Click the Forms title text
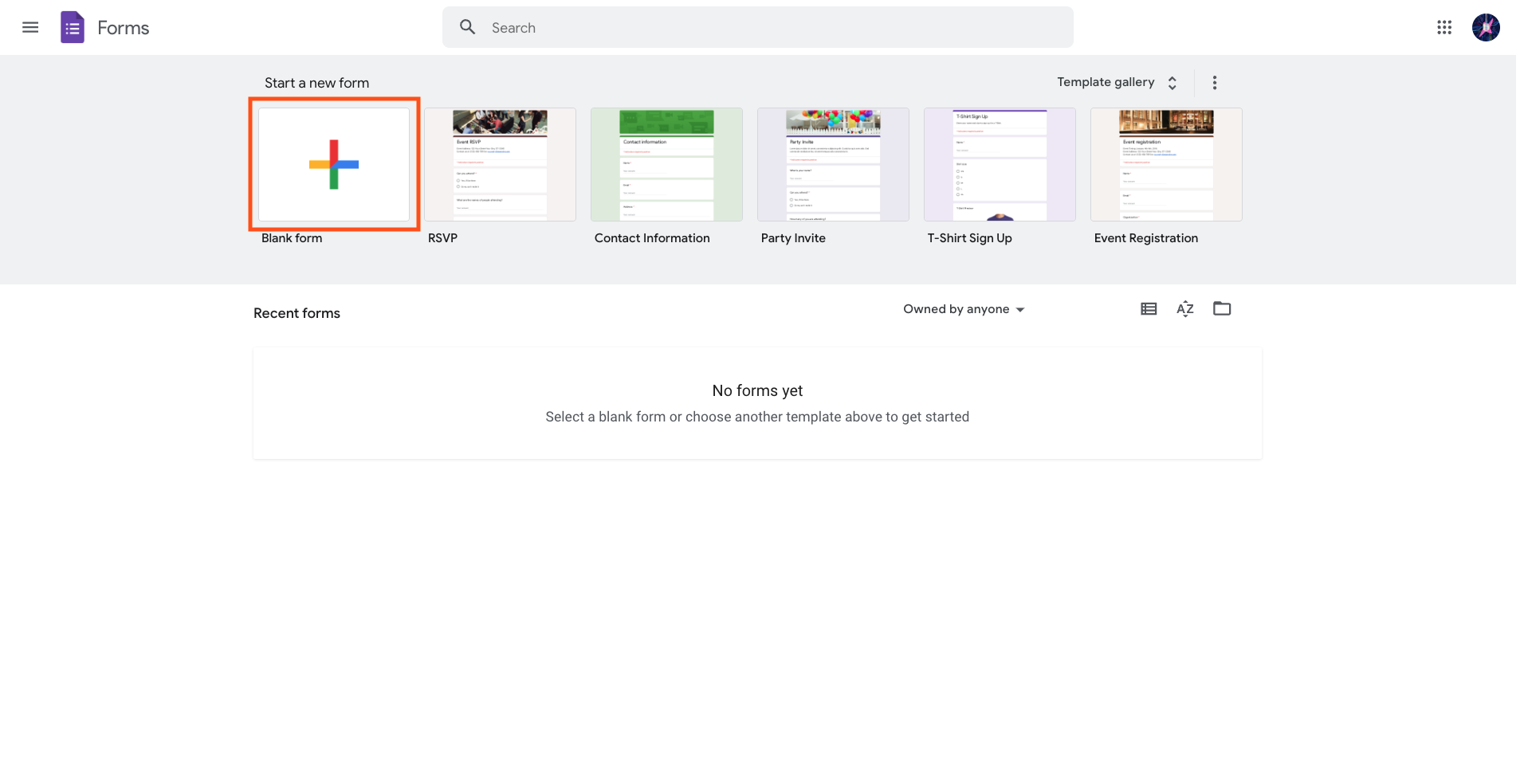This screenshot has width=1528, height=784. coord(124,28)
